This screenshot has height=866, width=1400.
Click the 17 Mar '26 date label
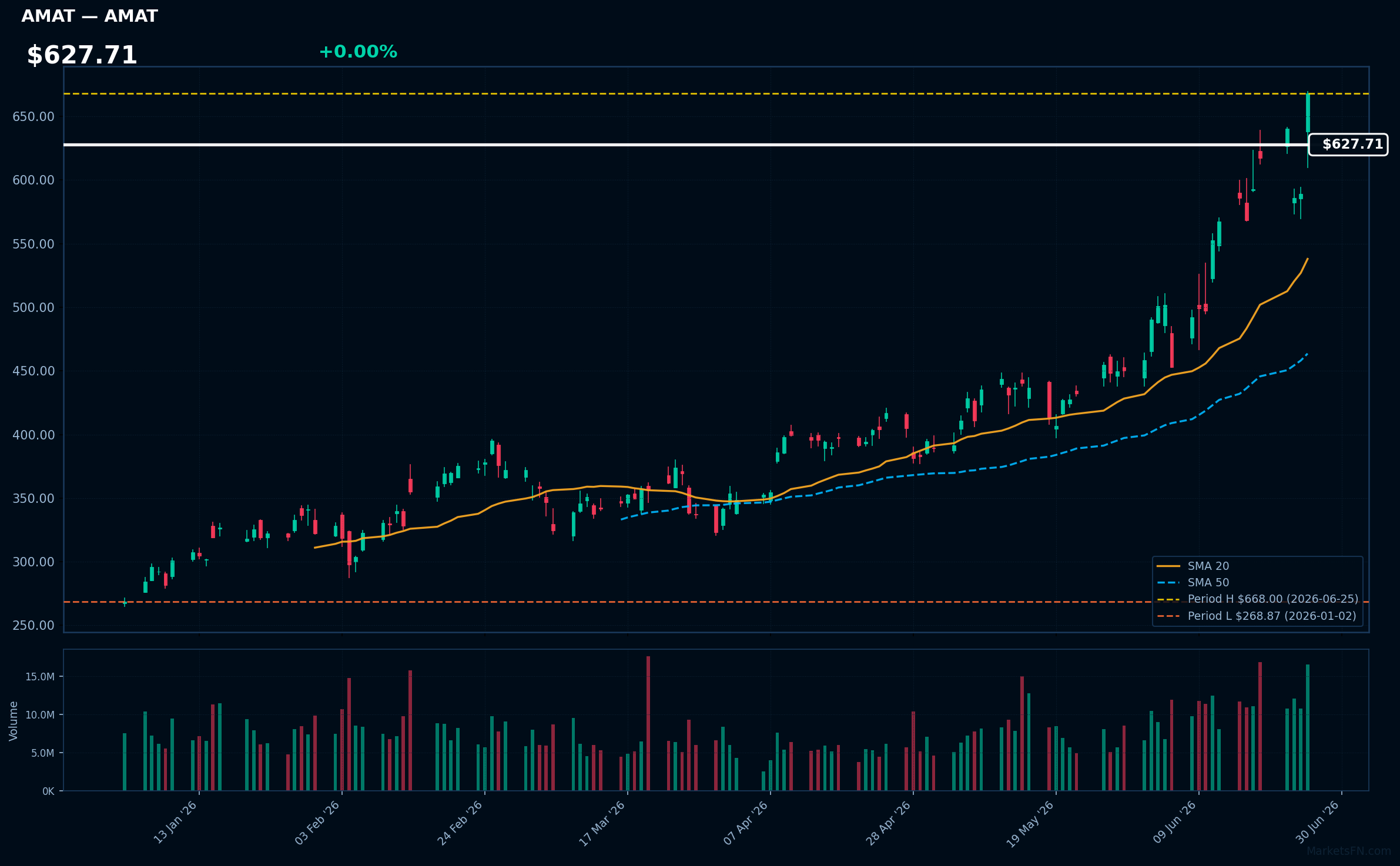[x=602, y=823]
